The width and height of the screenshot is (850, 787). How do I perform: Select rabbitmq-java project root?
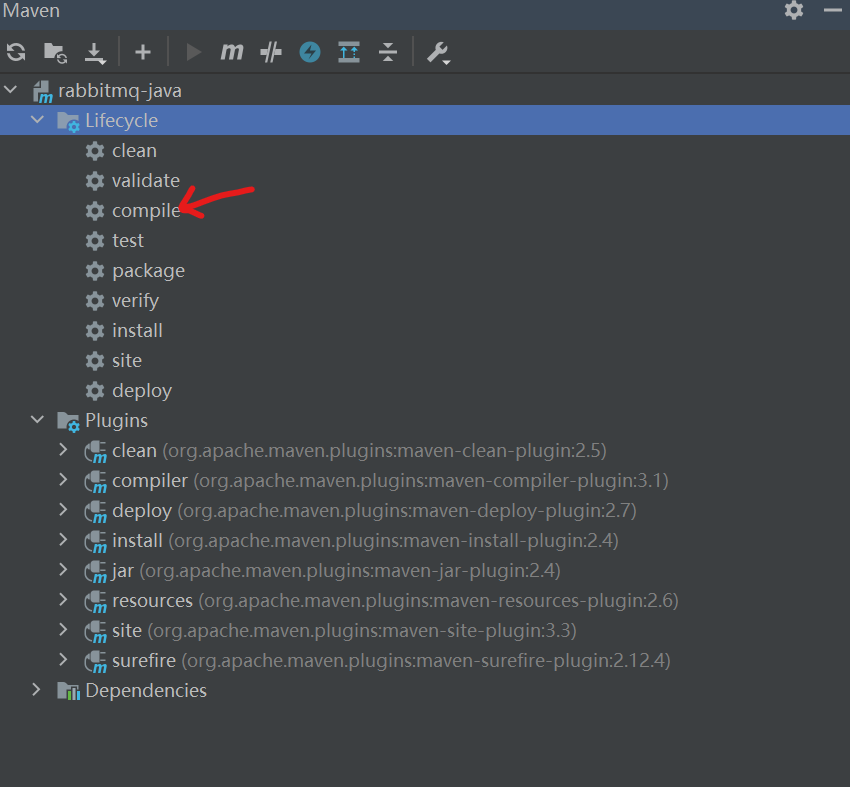[x=425, y=91]
